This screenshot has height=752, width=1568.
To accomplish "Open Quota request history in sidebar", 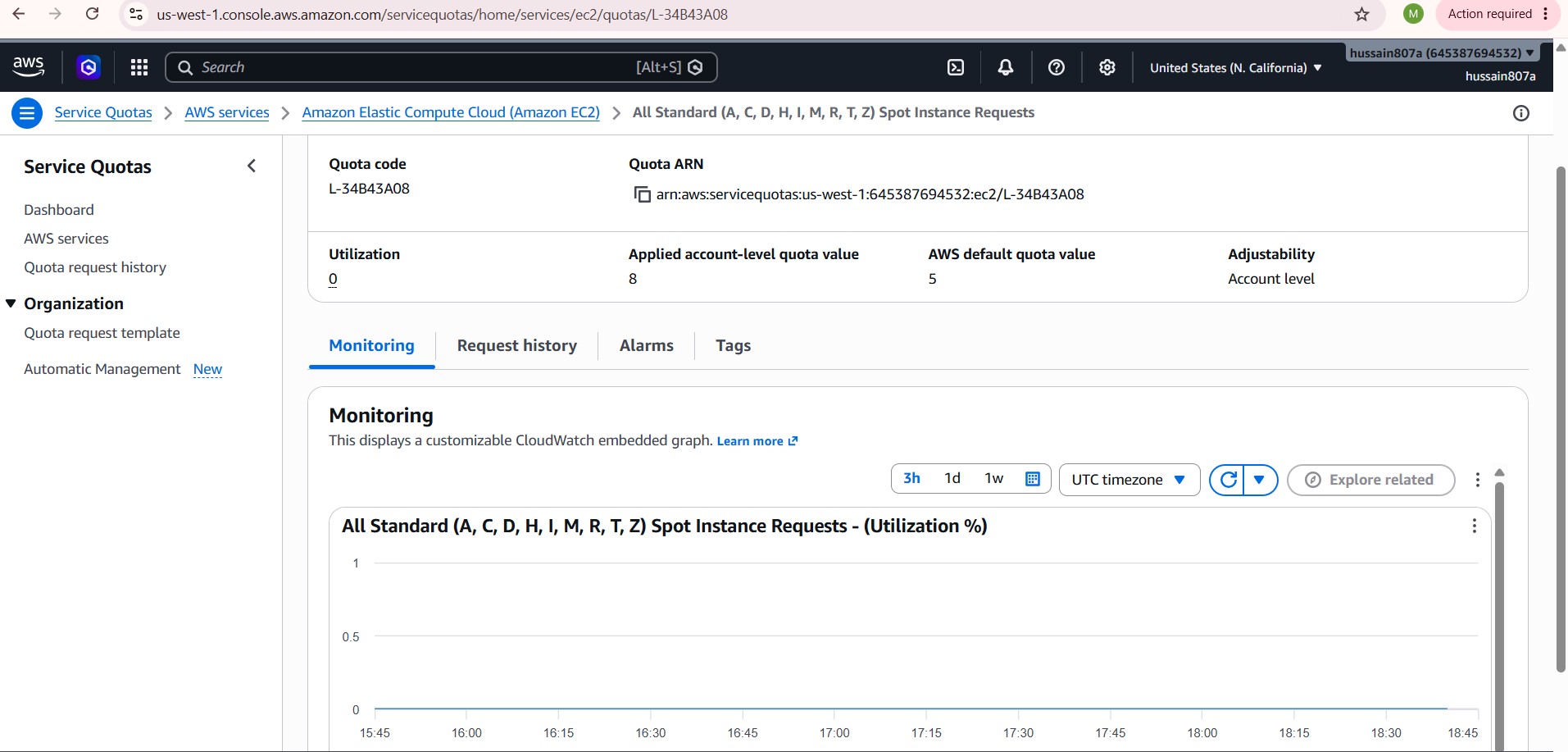I will 95,267.
